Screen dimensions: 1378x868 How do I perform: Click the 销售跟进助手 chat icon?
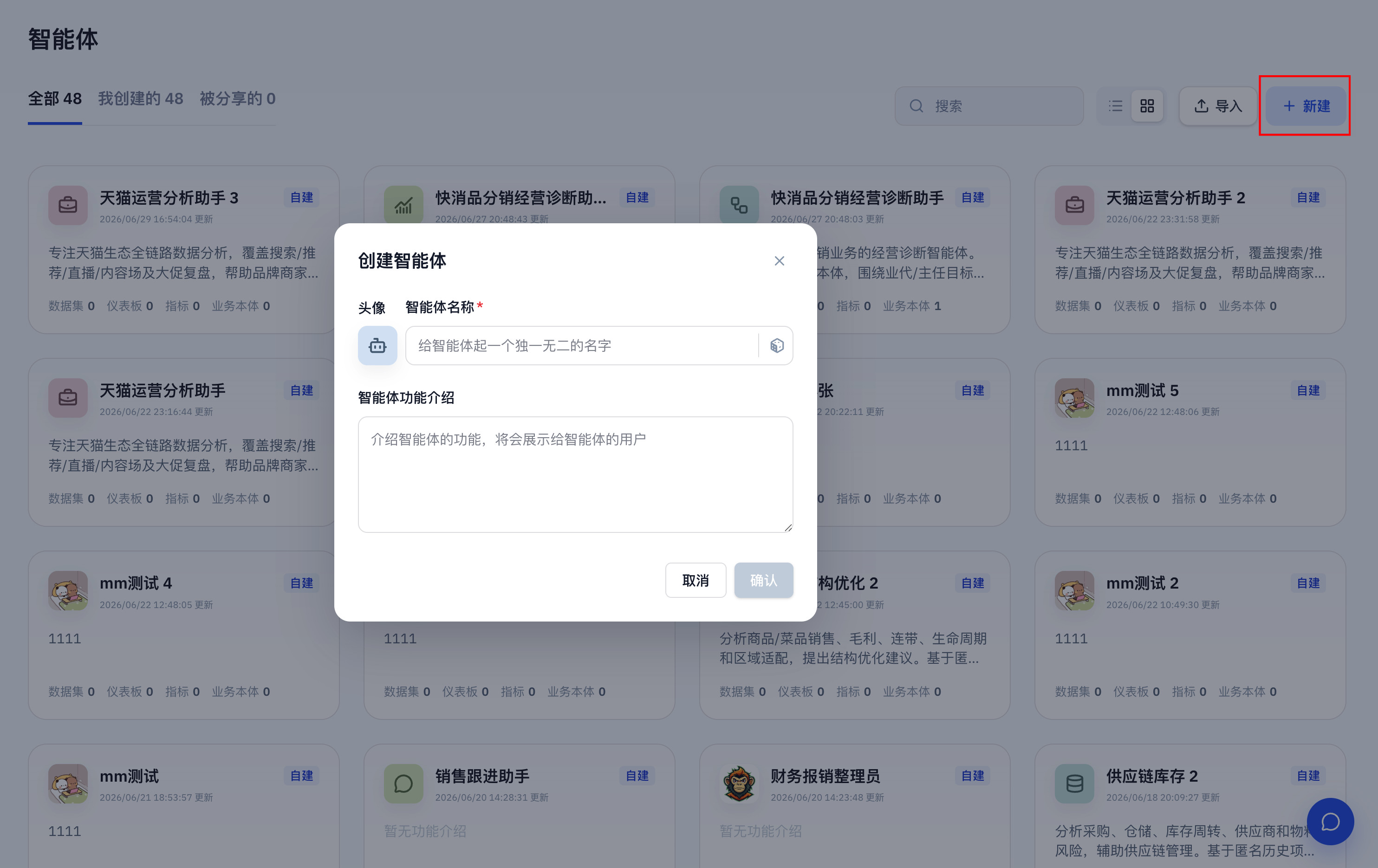pos(403,784)
